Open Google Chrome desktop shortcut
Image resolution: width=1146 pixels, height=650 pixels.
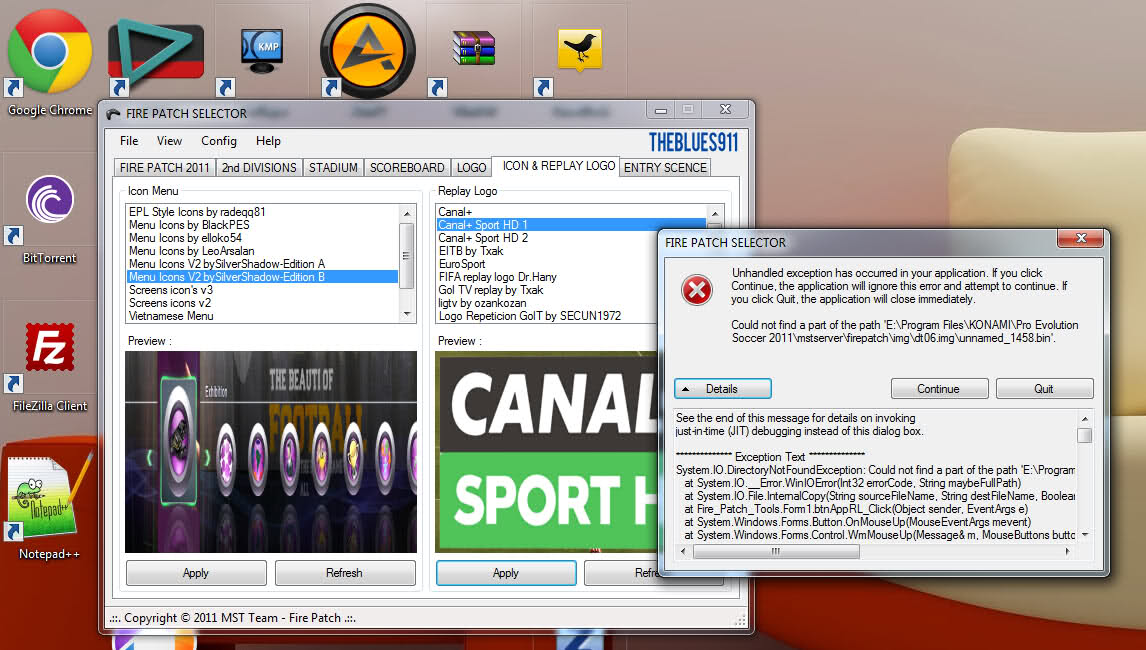pyautogui.click(x=50, y=62)
